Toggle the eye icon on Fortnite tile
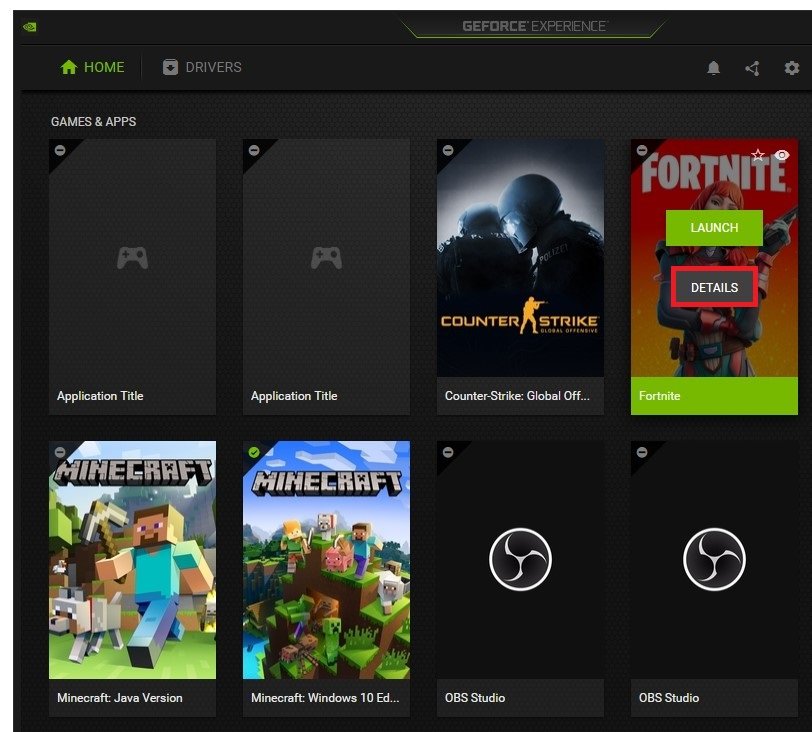The image size is (812, 732). 782,155
